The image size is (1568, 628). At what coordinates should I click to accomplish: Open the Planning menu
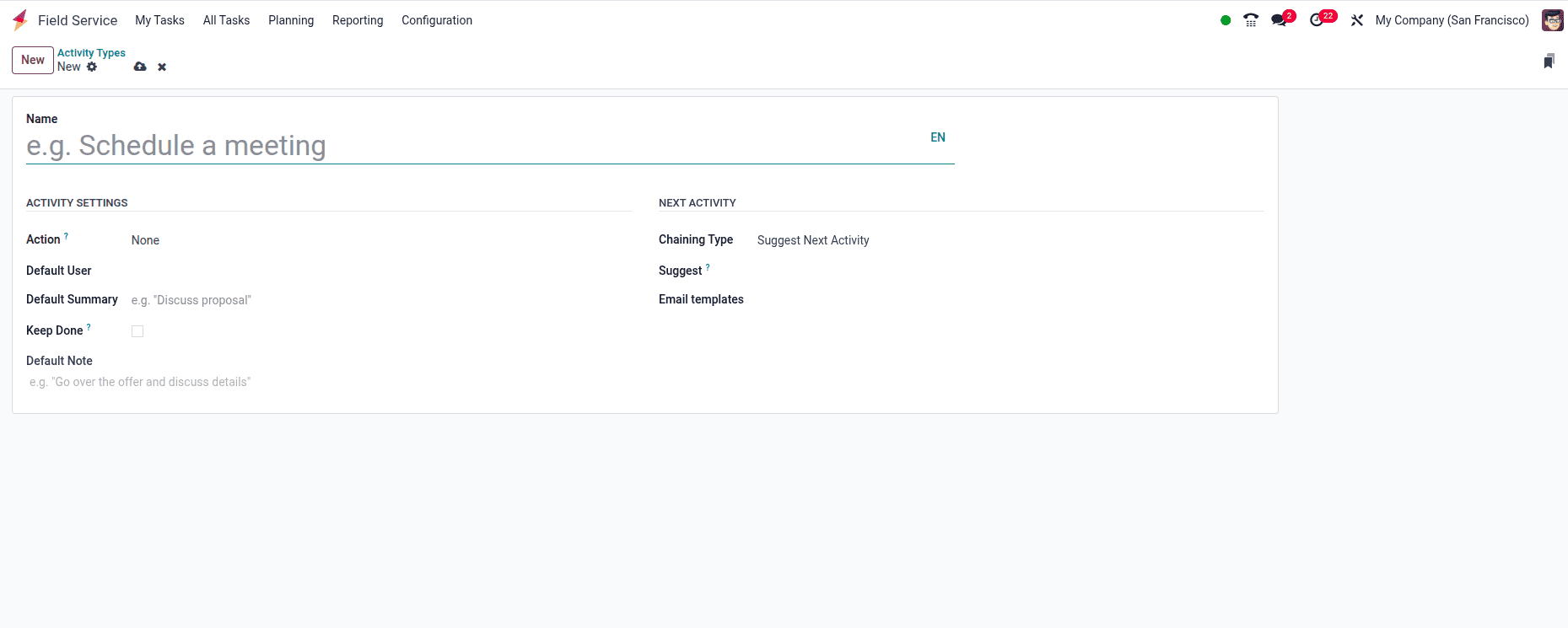click(291, 20)
